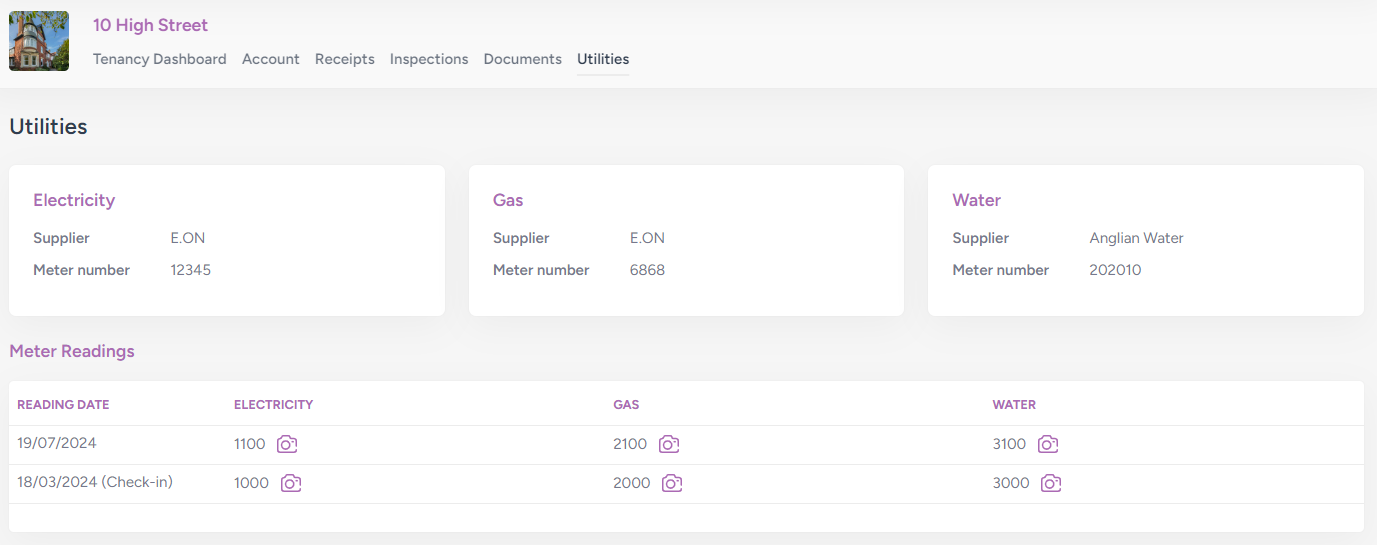This screenshot has height=545, width=1377.
Task: View gas meter photo for 19/07/2024
Action: pyautogui.click(x=669, y=444)
